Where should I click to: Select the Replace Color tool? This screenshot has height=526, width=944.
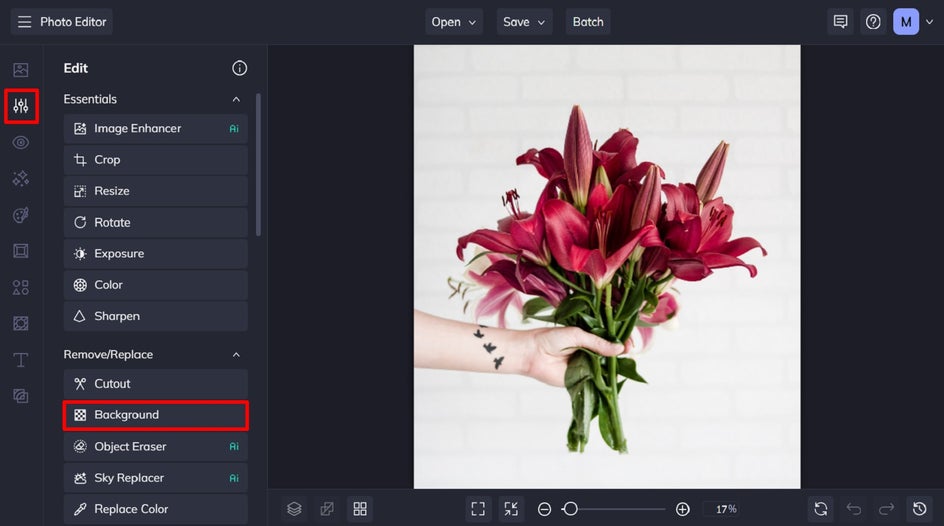(155, 509)
